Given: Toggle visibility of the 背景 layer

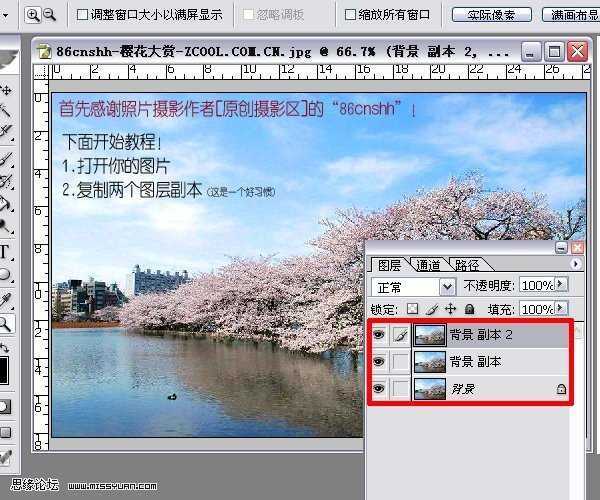Looking at the screenshot, I should click(380, 388).
